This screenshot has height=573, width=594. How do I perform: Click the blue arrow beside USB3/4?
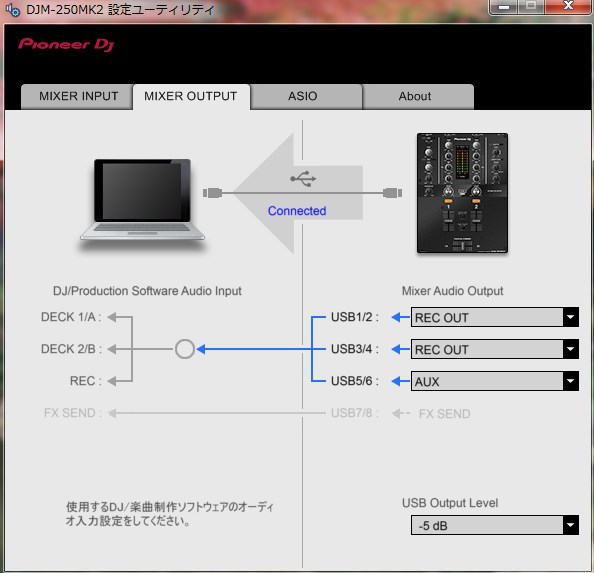click(x=400, y=349)
